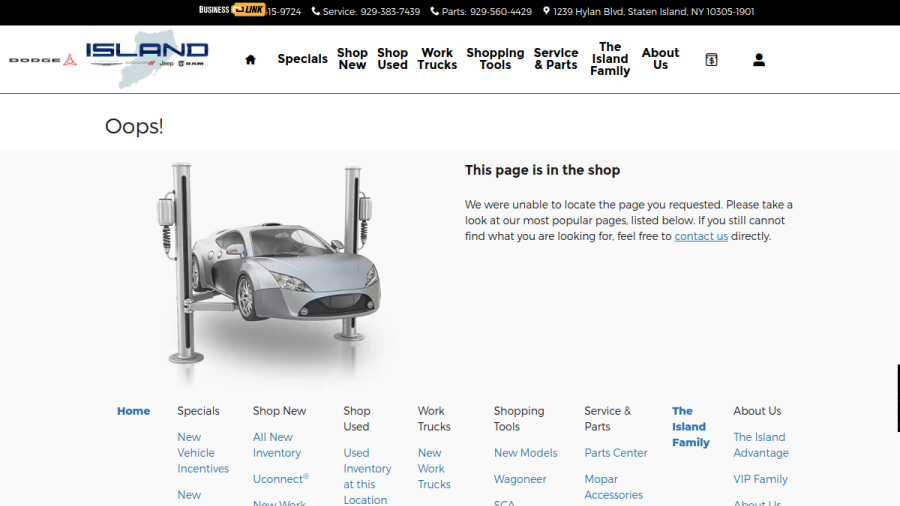
Task: Click the Dodge brand logo
Action: 43,60
